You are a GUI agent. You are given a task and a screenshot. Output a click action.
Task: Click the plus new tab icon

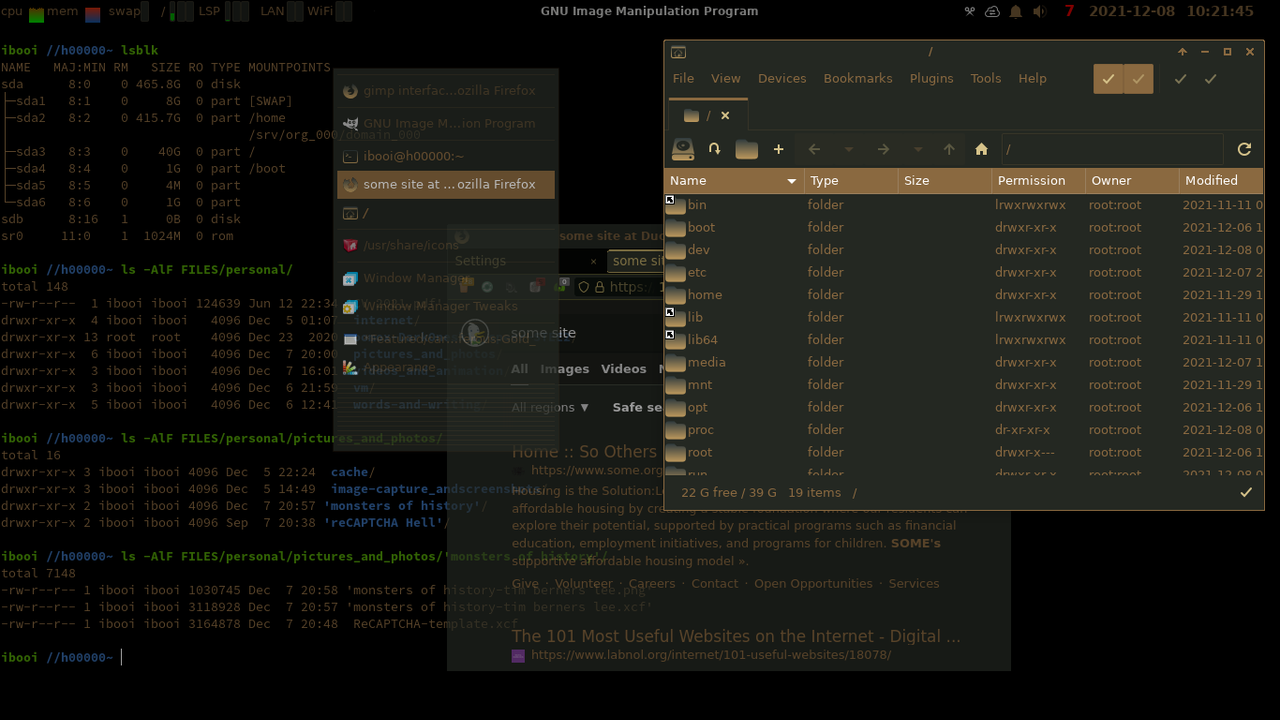pos(778,149)
